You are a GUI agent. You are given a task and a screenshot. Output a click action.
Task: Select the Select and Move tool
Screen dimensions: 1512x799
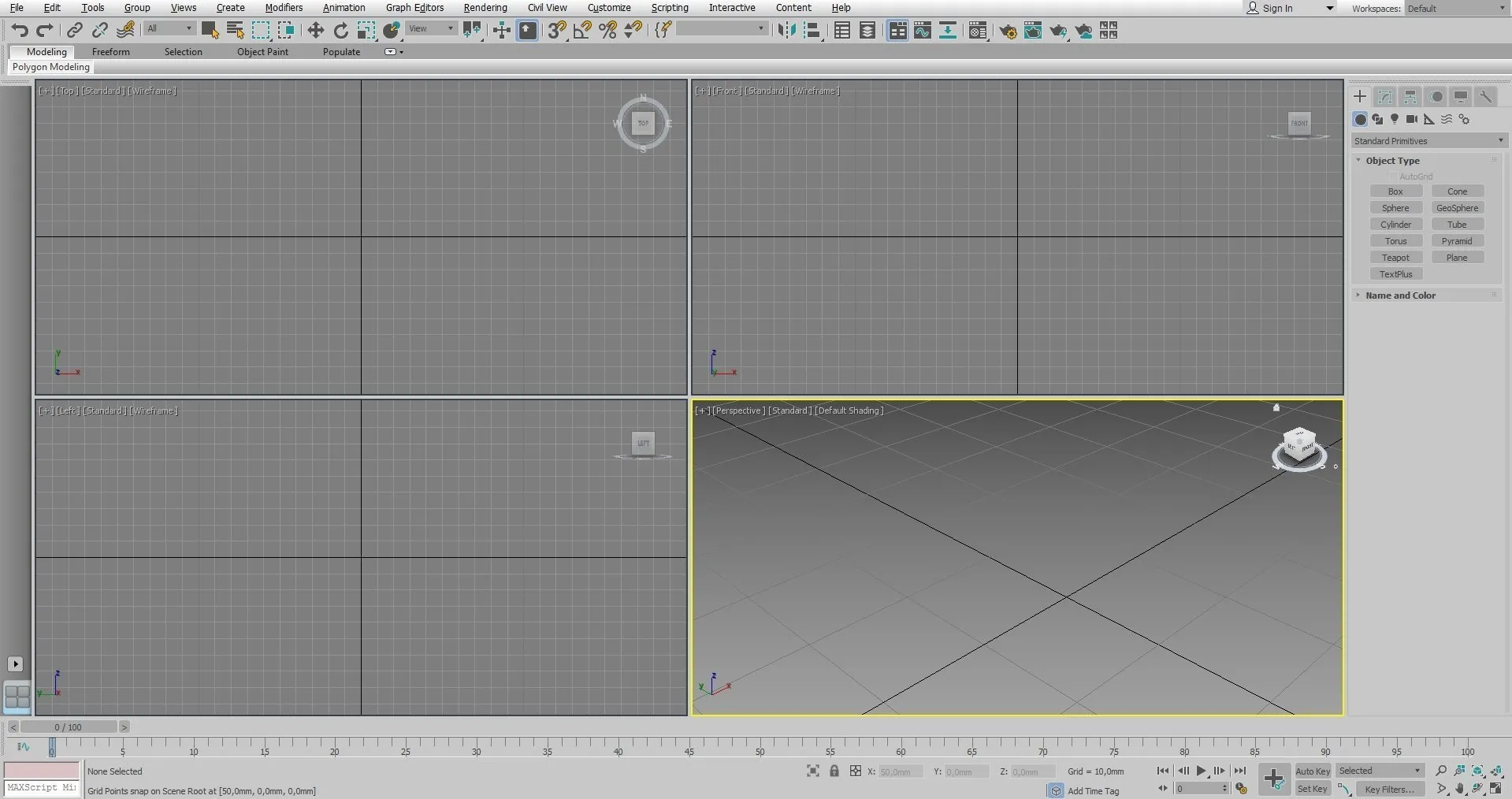[x=315, y=31]
